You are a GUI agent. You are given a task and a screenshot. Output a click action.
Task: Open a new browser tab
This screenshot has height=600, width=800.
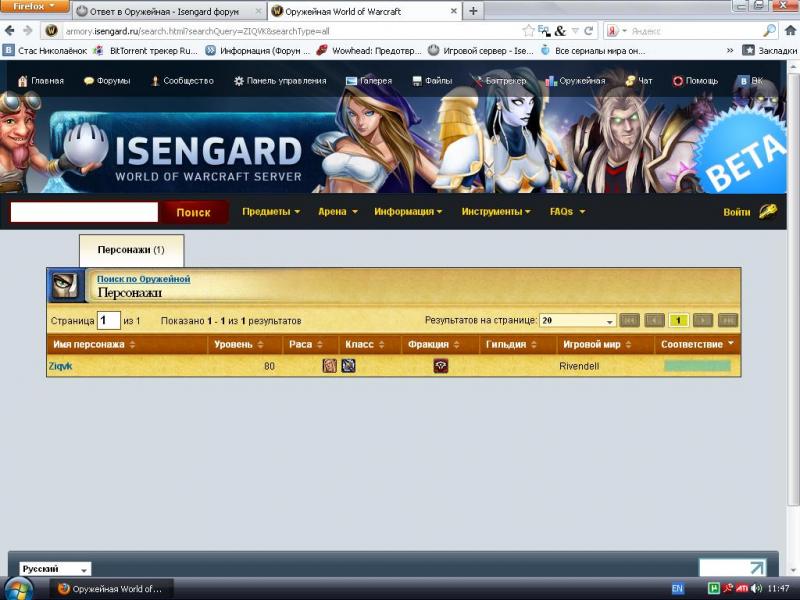(473, 11)
